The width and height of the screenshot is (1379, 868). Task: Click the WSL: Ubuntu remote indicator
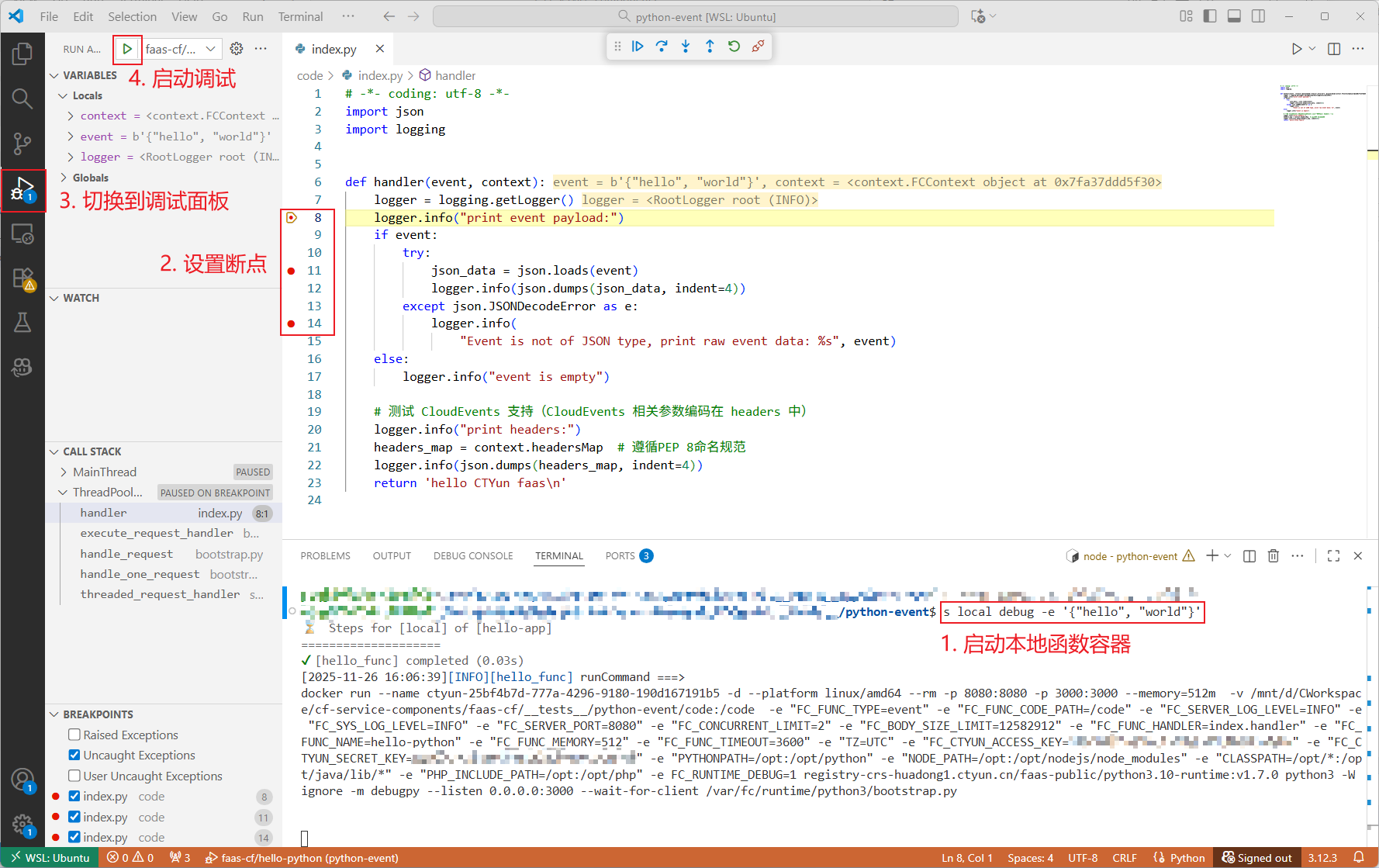pos(50,857)
